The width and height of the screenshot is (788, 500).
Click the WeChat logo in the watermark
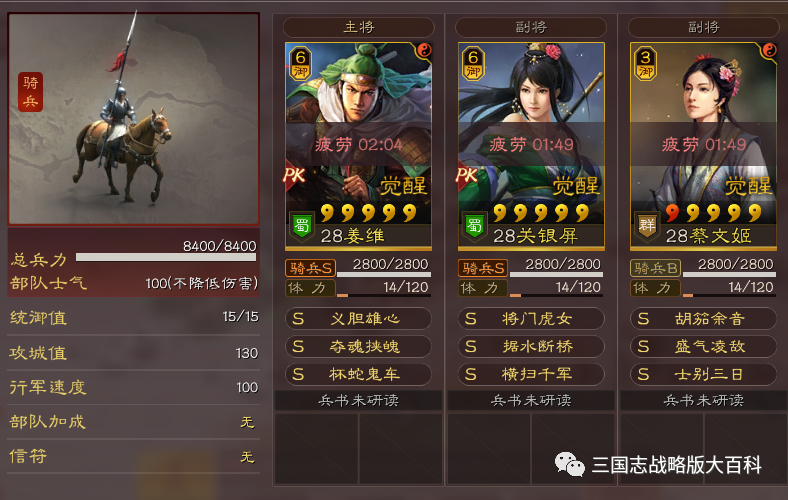tap(569, 464)
